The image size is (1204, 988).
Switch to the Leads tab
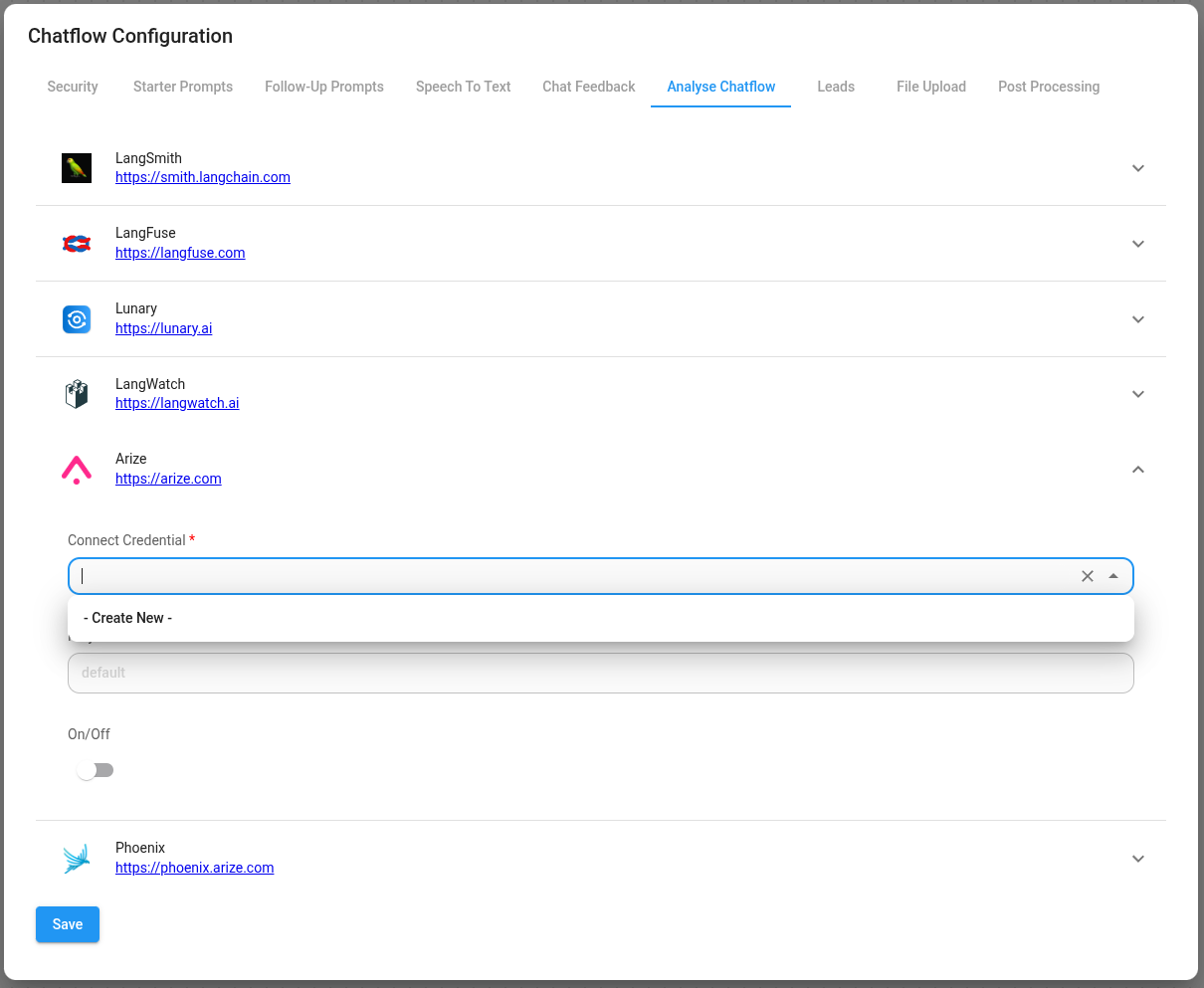tap(836, 87)
